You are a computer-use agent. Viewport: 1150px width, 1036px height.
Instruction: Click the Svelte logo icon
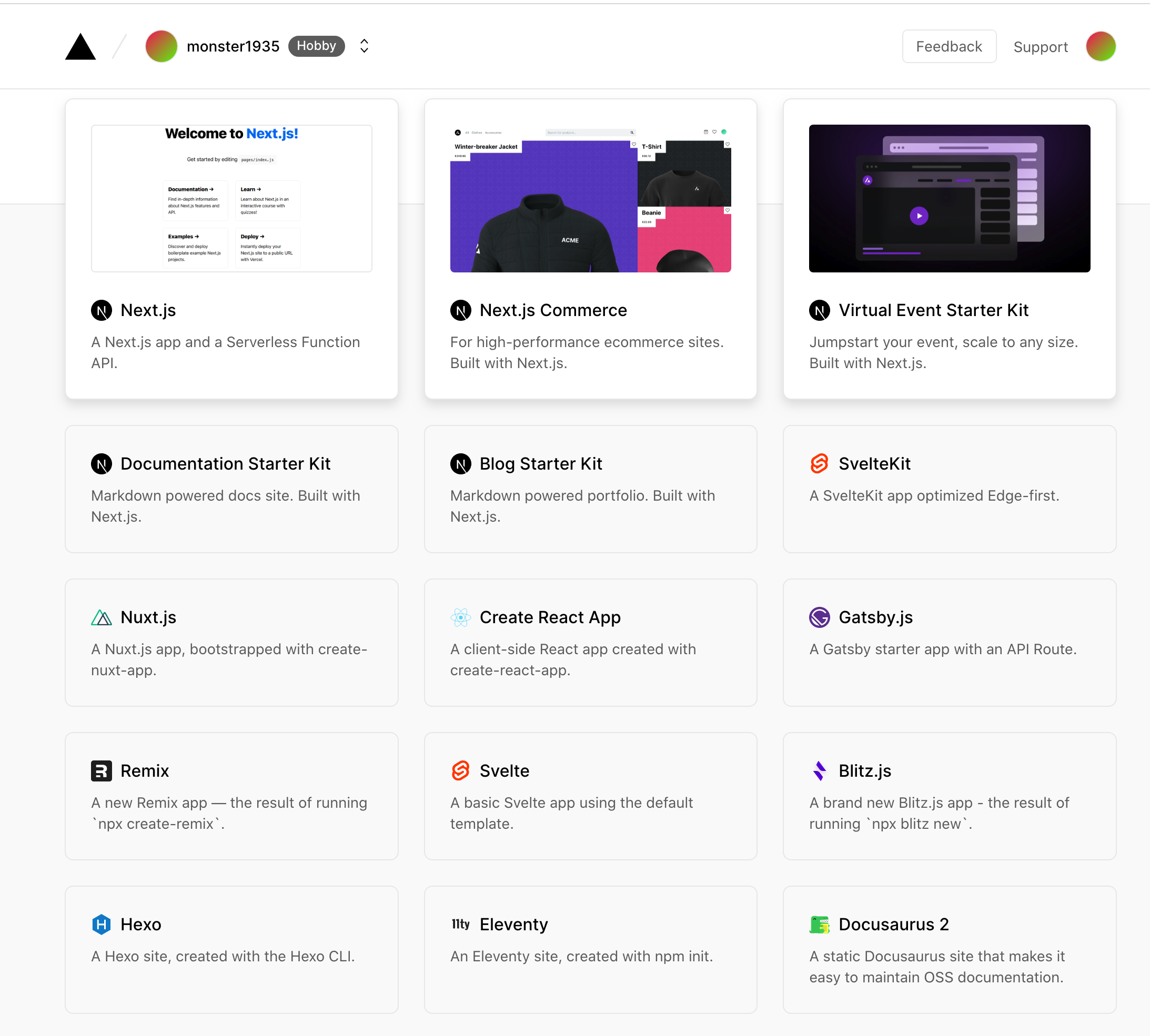pos(460,771)
